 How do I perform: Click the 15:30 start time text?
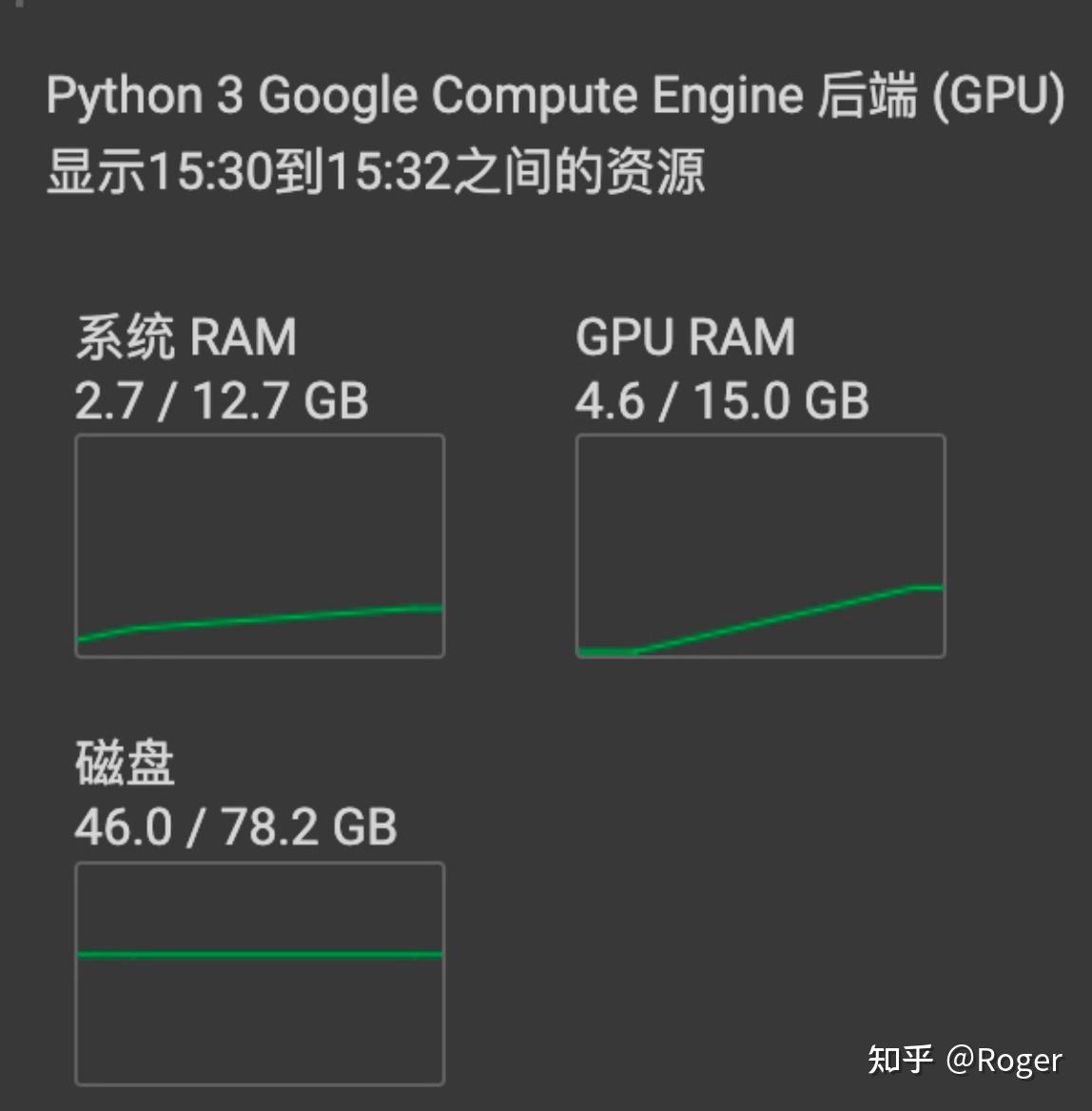coord(211,172)
